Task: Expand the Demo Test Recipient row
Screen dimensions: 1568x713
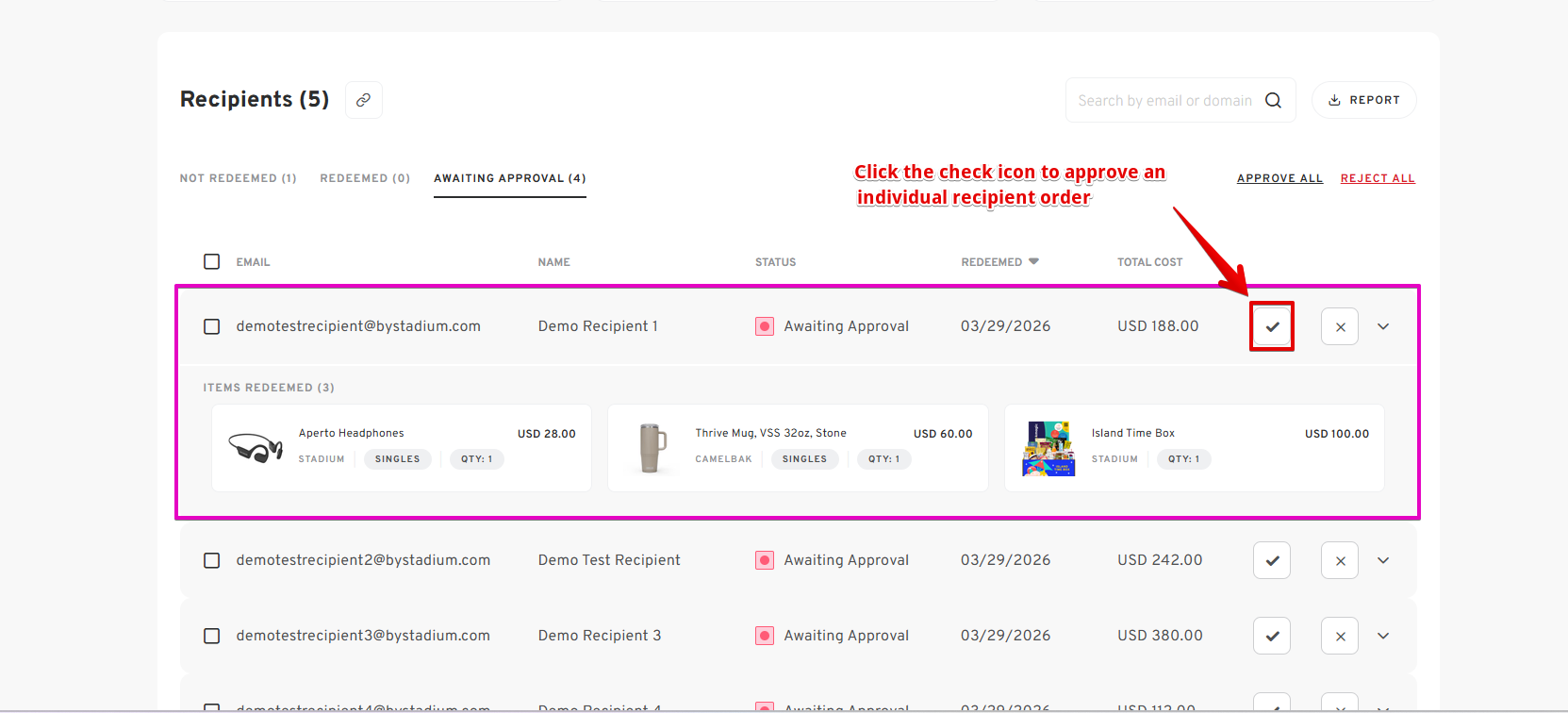Action: [x=1383, y=560]
